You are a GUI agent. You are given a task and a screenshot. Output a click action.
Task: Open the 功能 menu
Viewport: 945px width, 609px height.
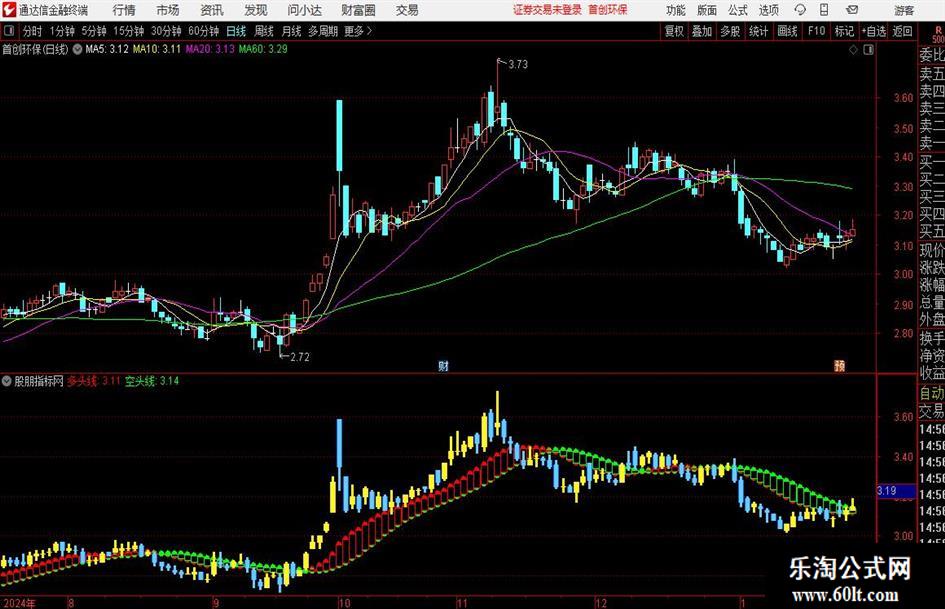pyautogui.click(x=676, y=10)
